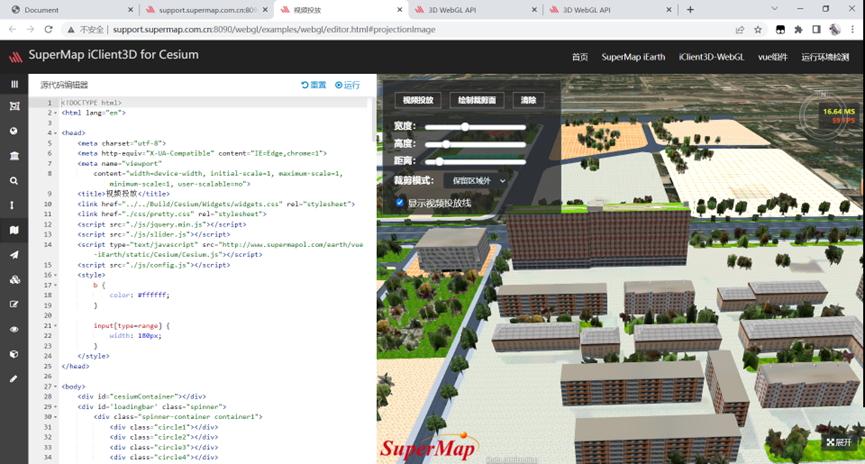Image resolution: width=865 pixels, height=464 pixels.
Task: Open the stacked cubes icon category
Action: 14,280
